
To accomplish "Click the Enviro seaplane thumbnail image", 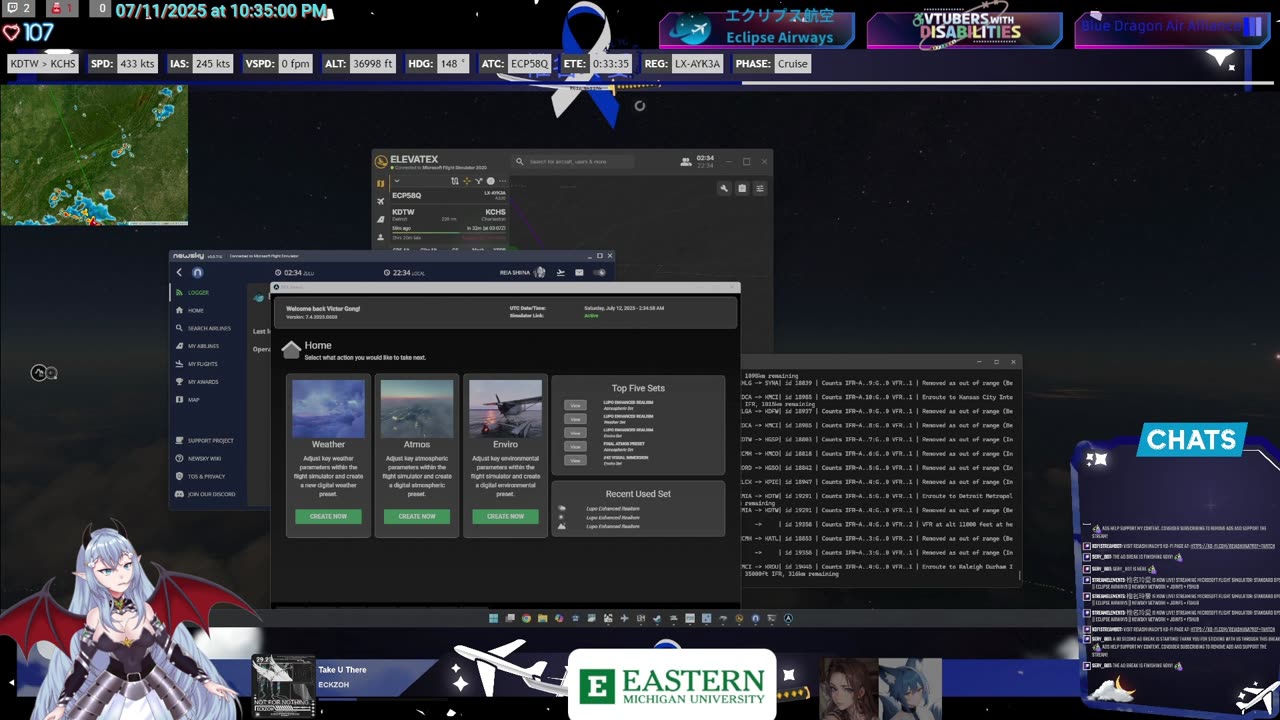I will click(505, 408).
